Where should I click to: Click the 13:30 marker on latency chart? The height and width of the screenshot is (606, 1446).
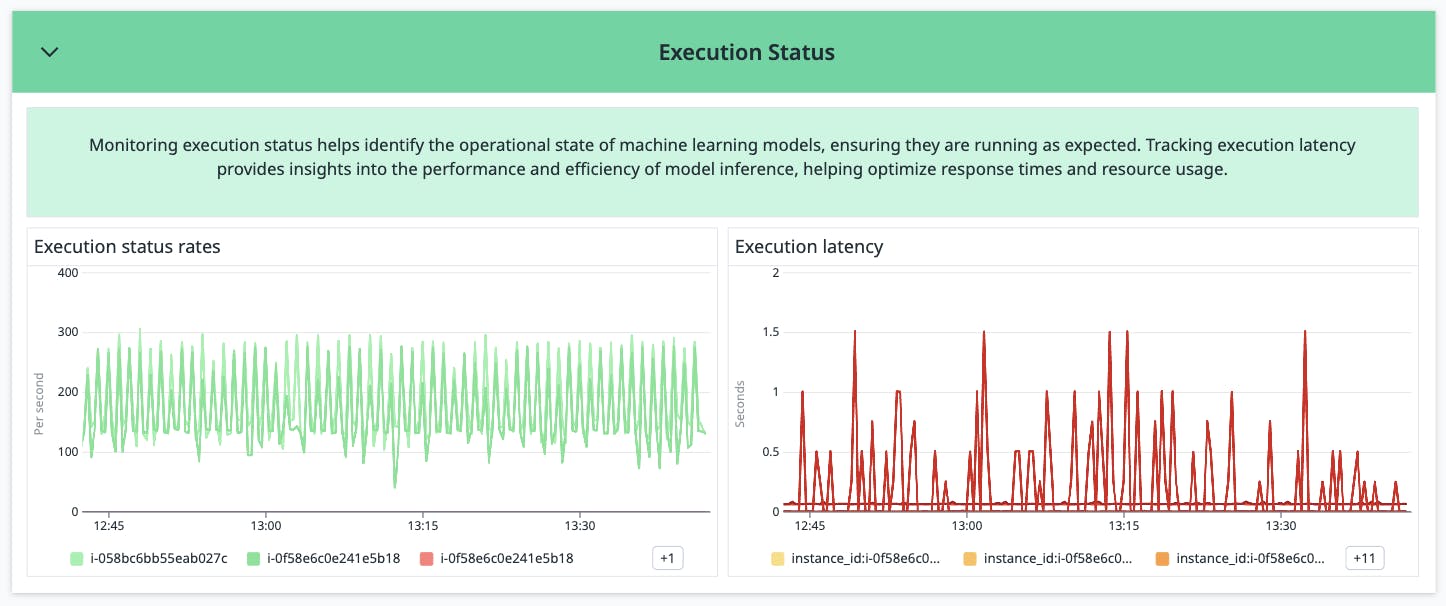coord(1281,526)
